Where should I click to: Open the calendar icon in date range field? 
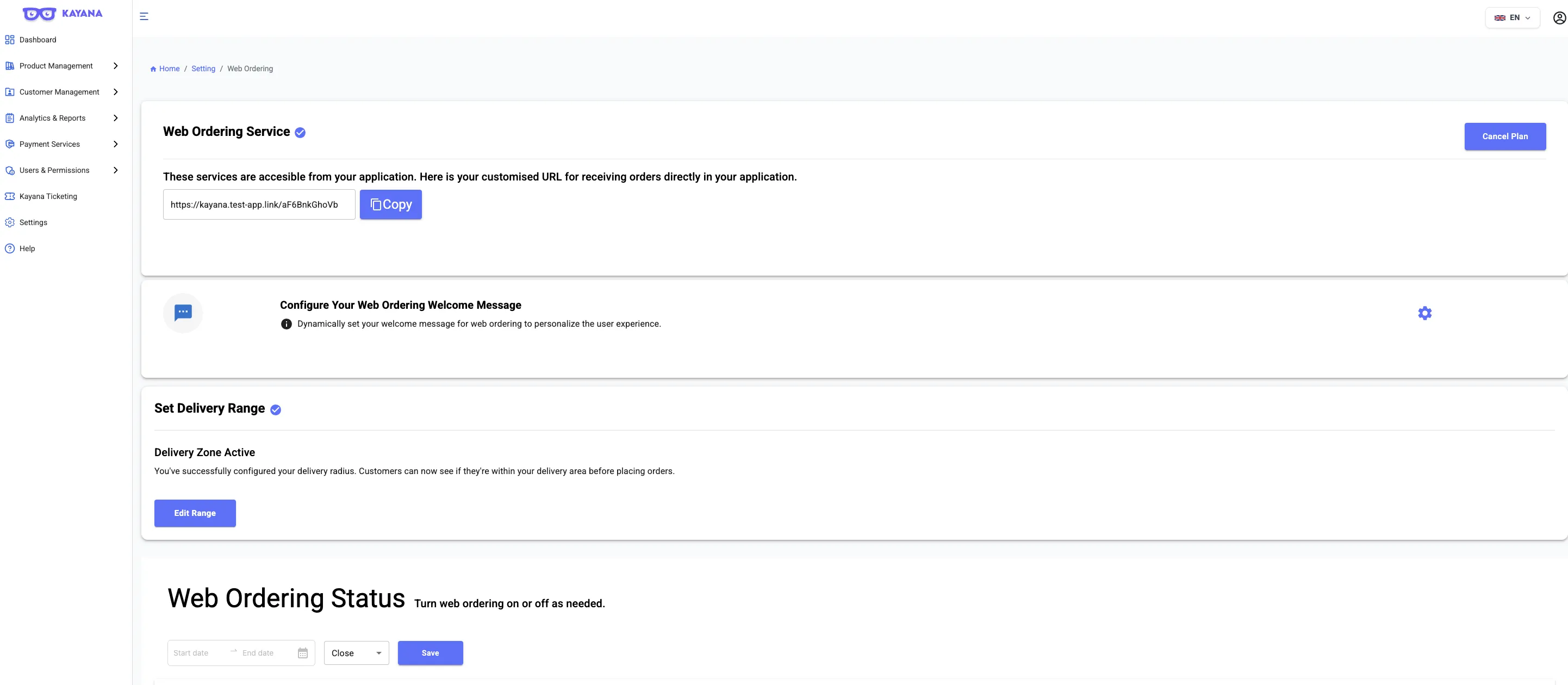pos(302,653)
